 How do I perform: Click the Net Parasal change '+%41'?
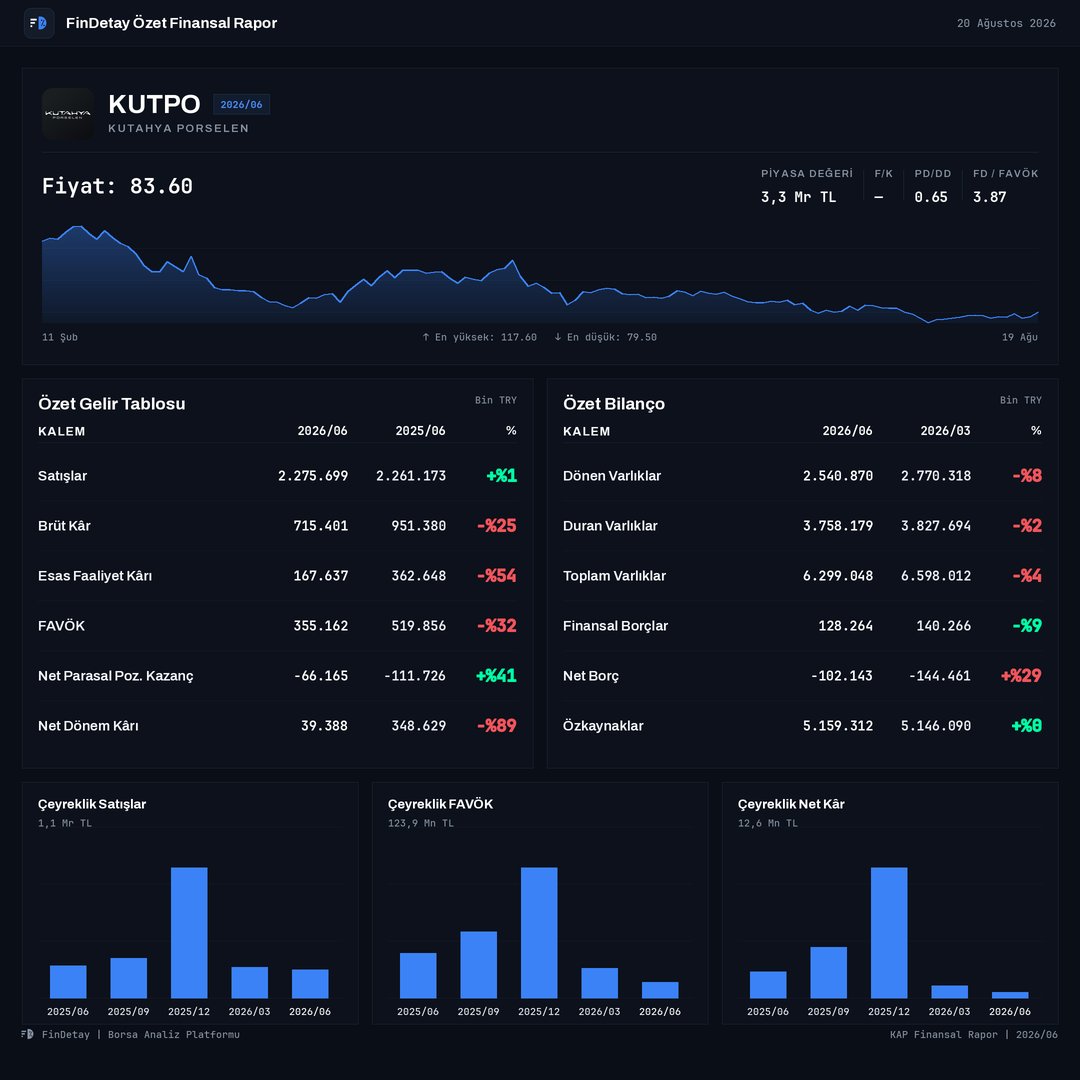[496, 675]
